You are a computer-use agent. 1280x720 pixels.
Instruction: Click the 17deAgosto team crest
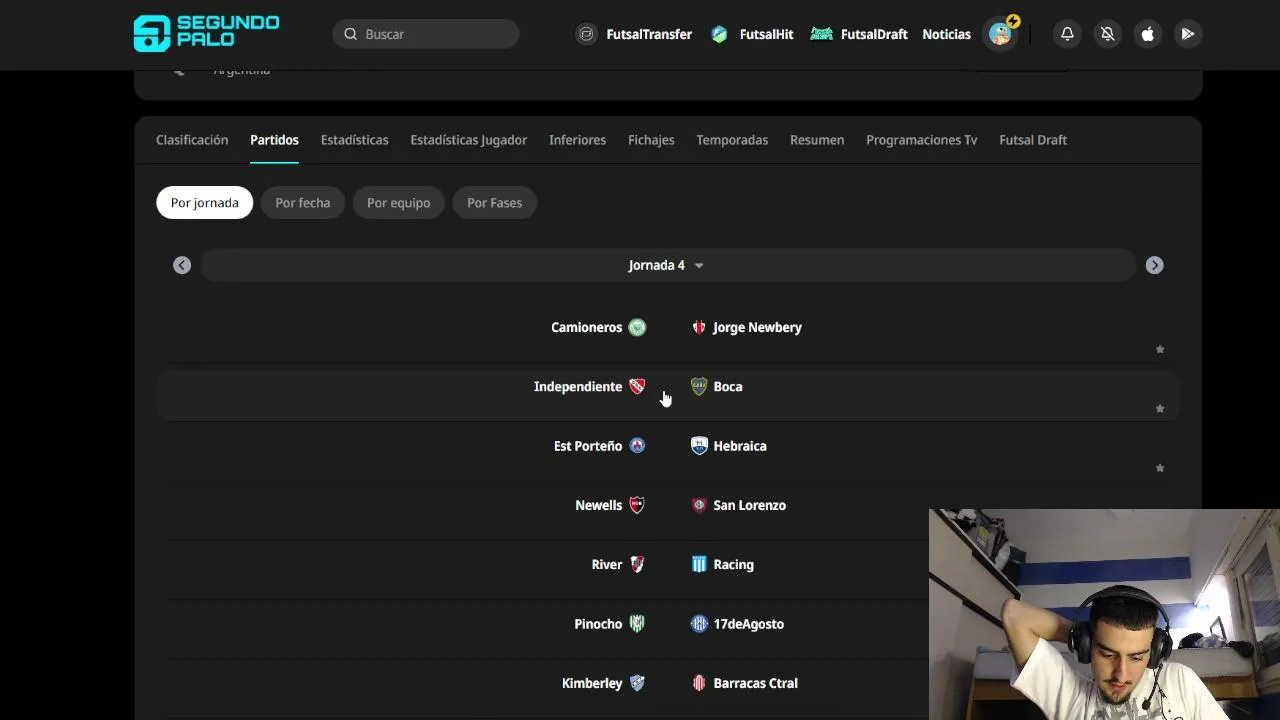(x=699, y=624)
